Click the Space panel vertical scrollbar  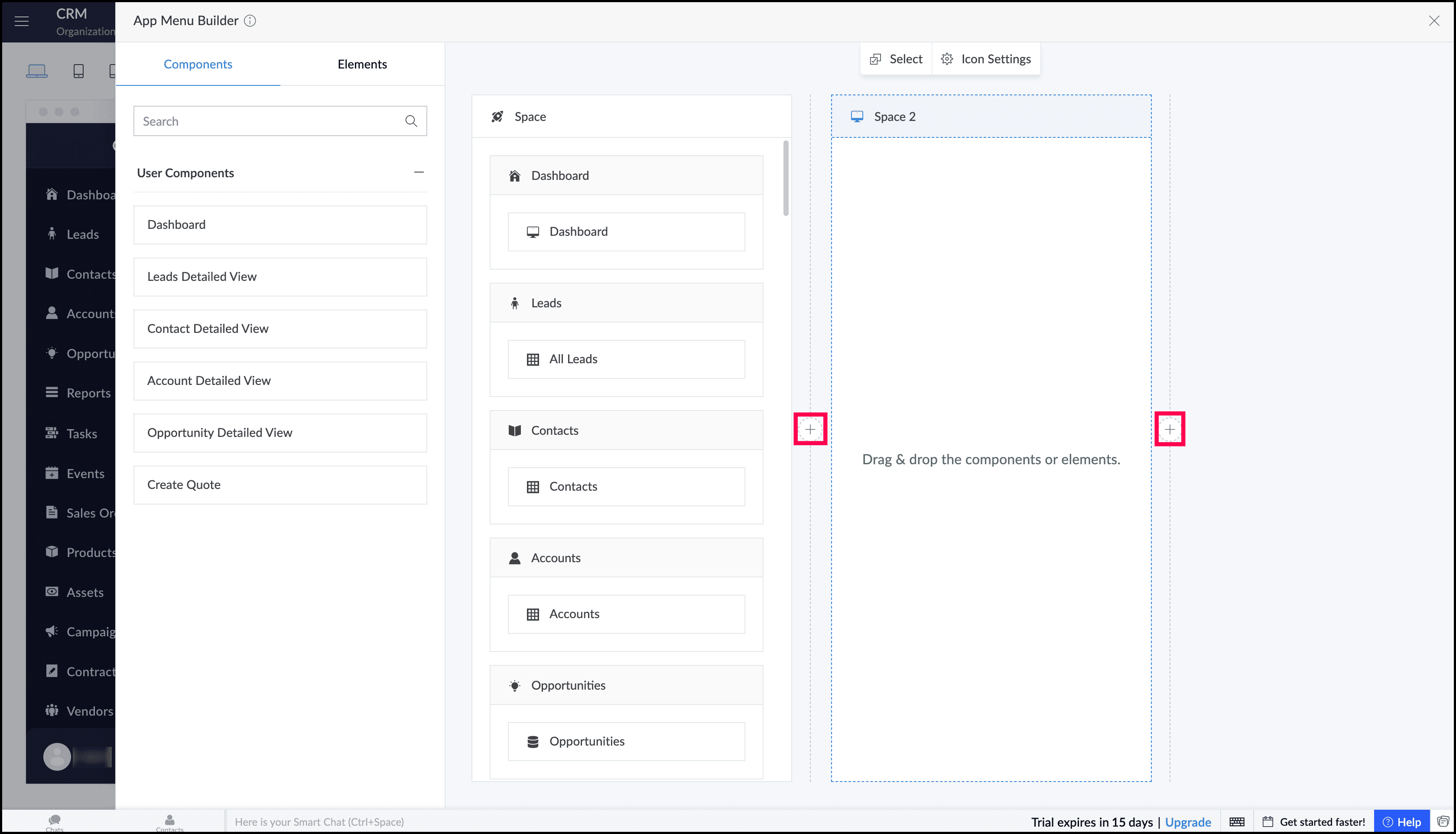click(786, 179)
